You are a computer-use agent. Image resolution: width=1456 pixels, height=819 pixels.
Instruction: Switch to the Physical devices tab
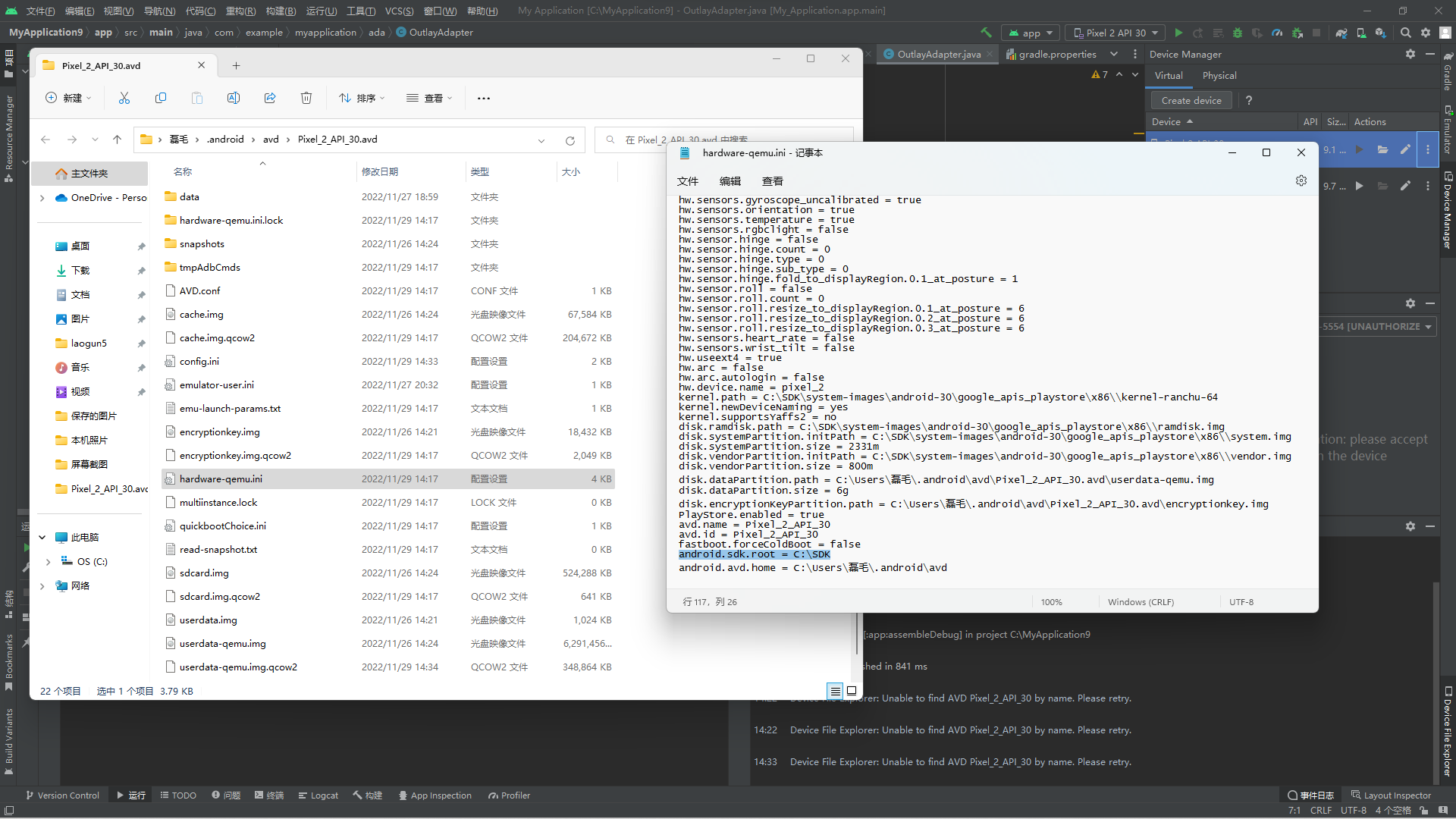1219,76
